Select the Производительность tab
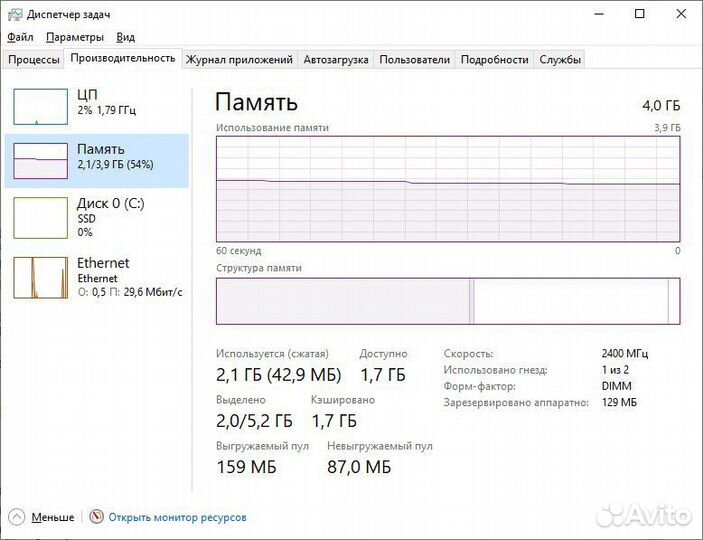The height and width of the screenshot is (540, 703). click(x=123, y=58)
